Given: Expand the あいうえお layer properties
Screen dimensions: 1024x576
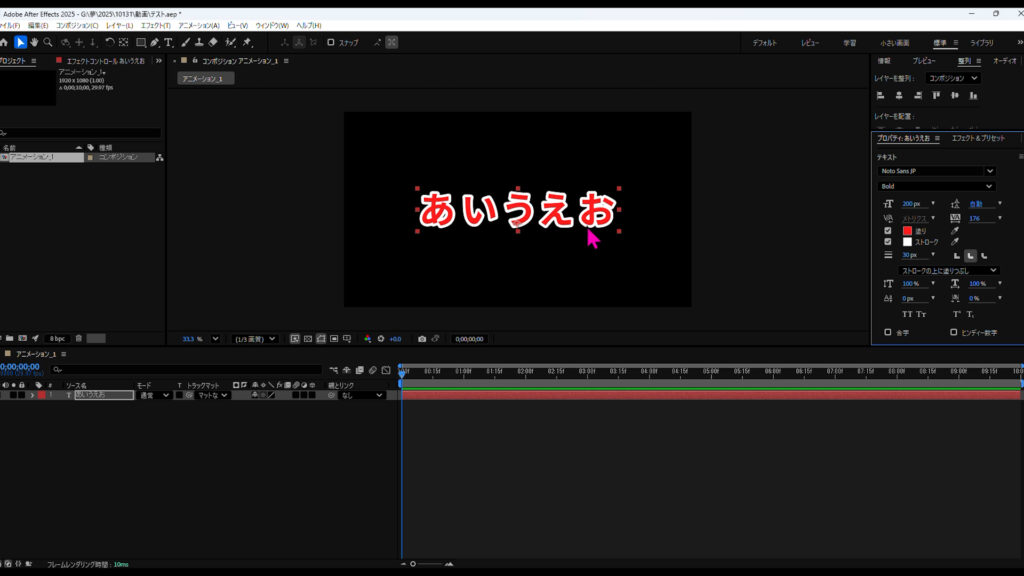Looking at the screenshot, I should tap(32, 395).
